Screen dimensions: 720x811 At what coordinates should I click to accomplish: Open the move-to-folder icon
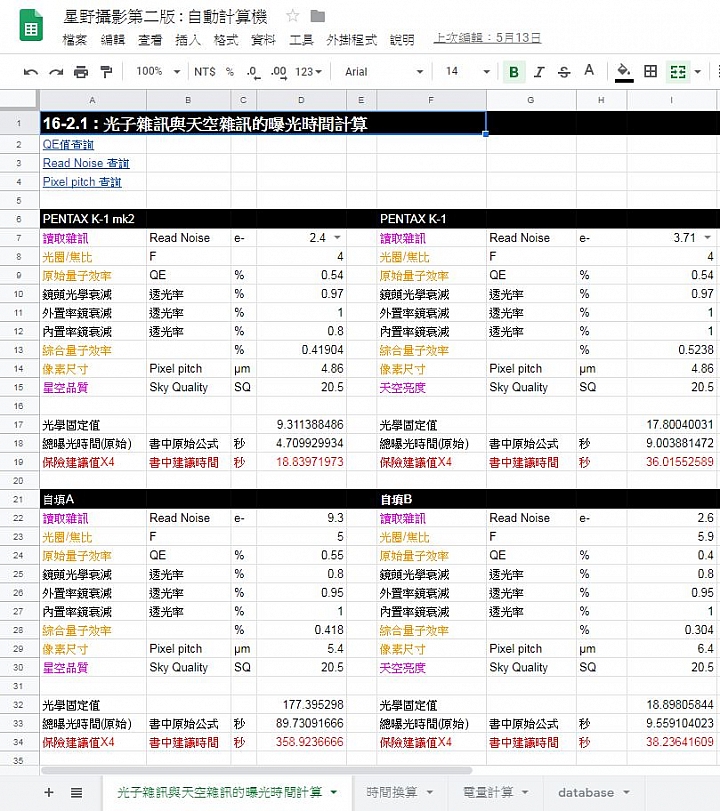[318, 17]
